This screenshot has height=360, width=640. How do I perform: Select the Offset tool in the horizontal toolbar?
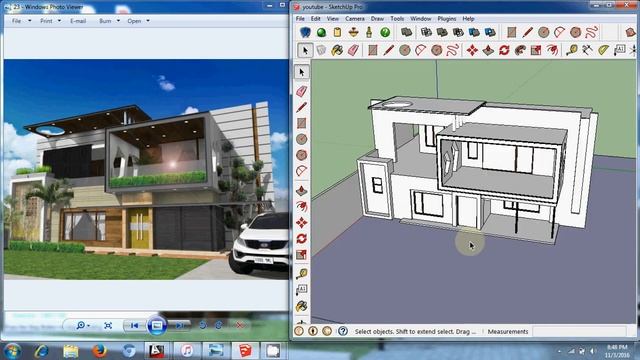(x=552, y=50)
